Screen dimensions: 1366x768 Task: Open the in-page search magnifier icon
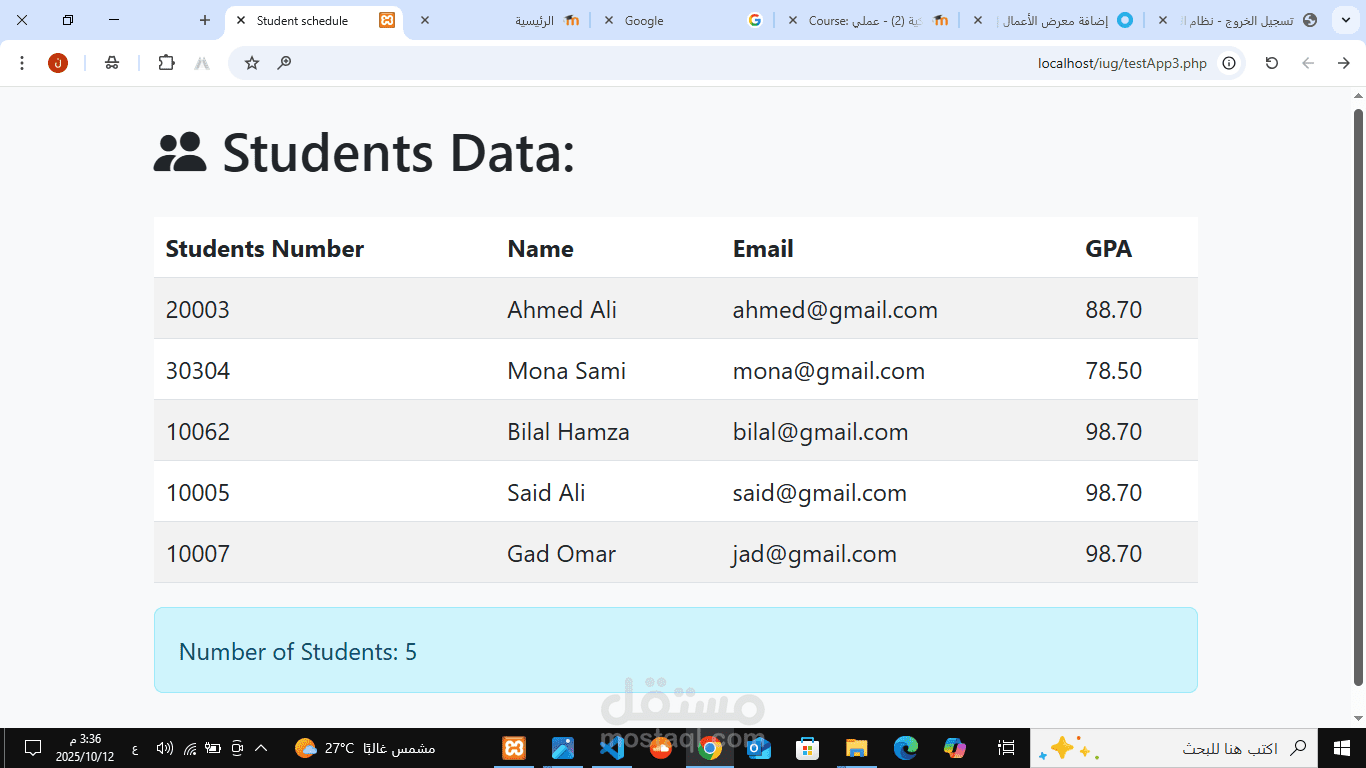(x=286, y=62)
